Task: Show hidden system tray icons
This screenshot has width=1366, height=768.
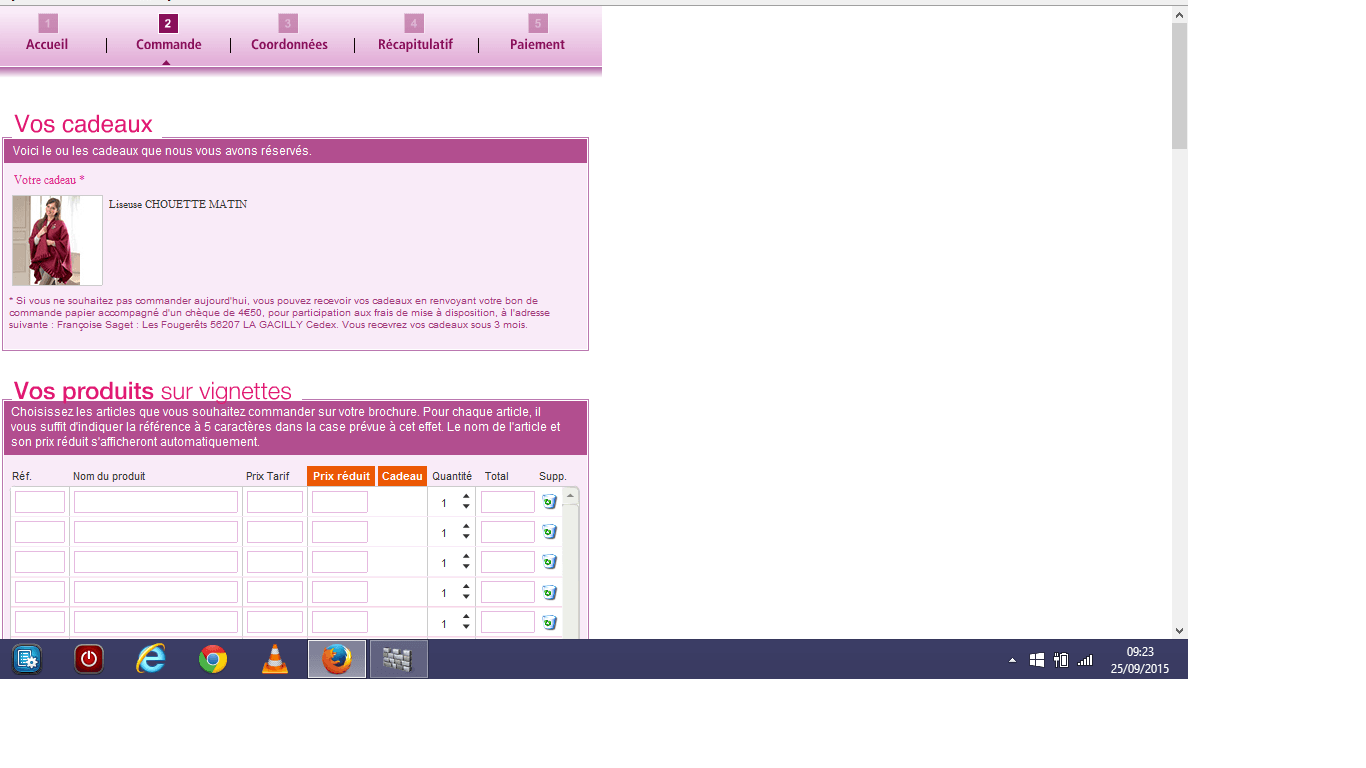Action: coord(1012,660)
